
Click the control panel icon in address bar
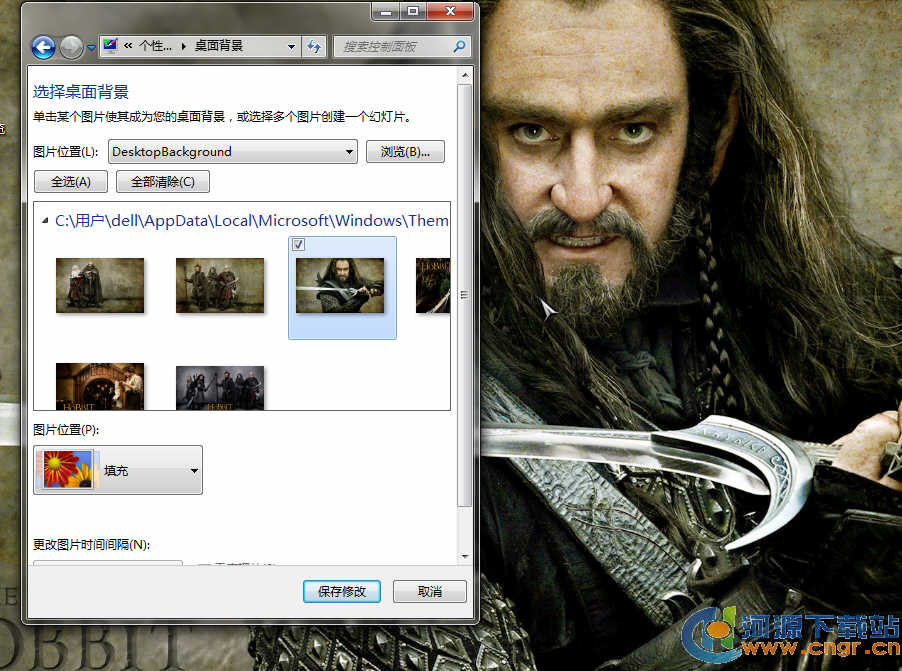110,45
